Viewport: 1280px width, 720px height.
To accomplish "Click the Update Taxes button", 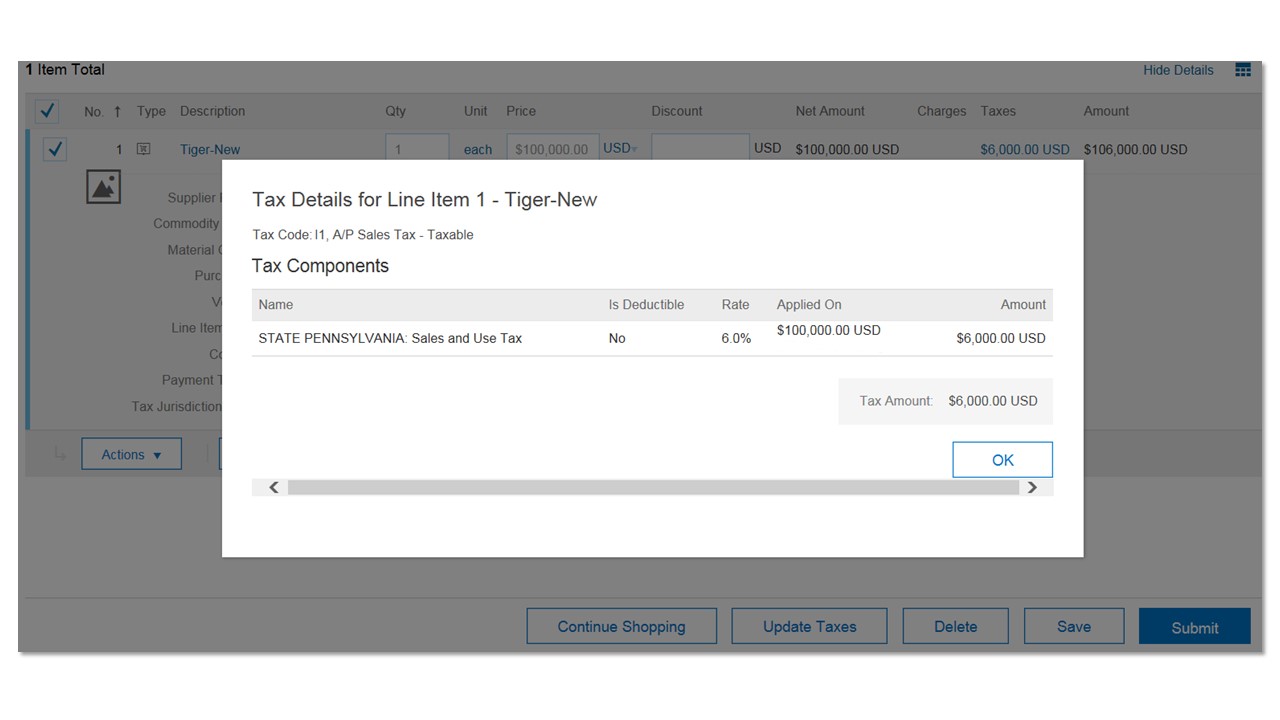I will [x=809, y=627].
